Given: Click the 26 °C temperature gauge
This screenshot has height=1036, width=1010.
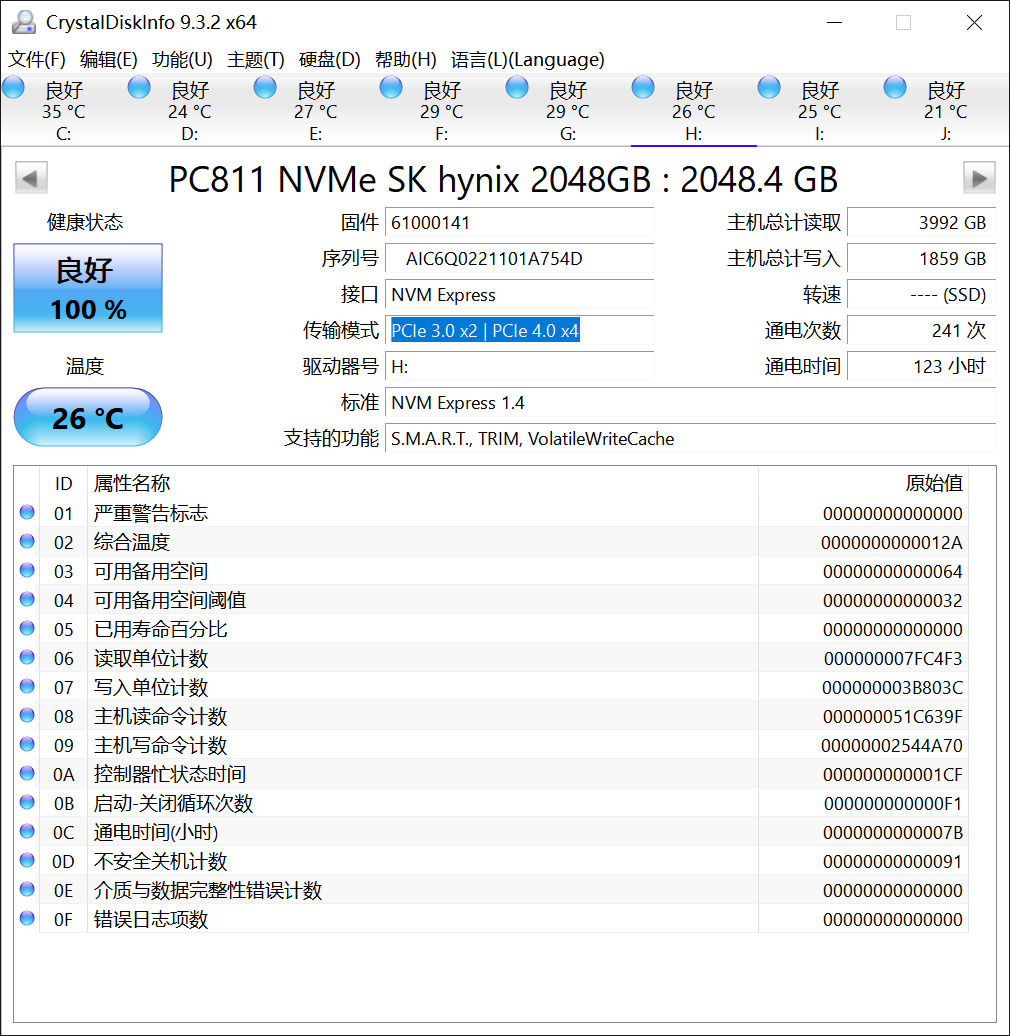Looking at the screenshot, I should (87, 417).
